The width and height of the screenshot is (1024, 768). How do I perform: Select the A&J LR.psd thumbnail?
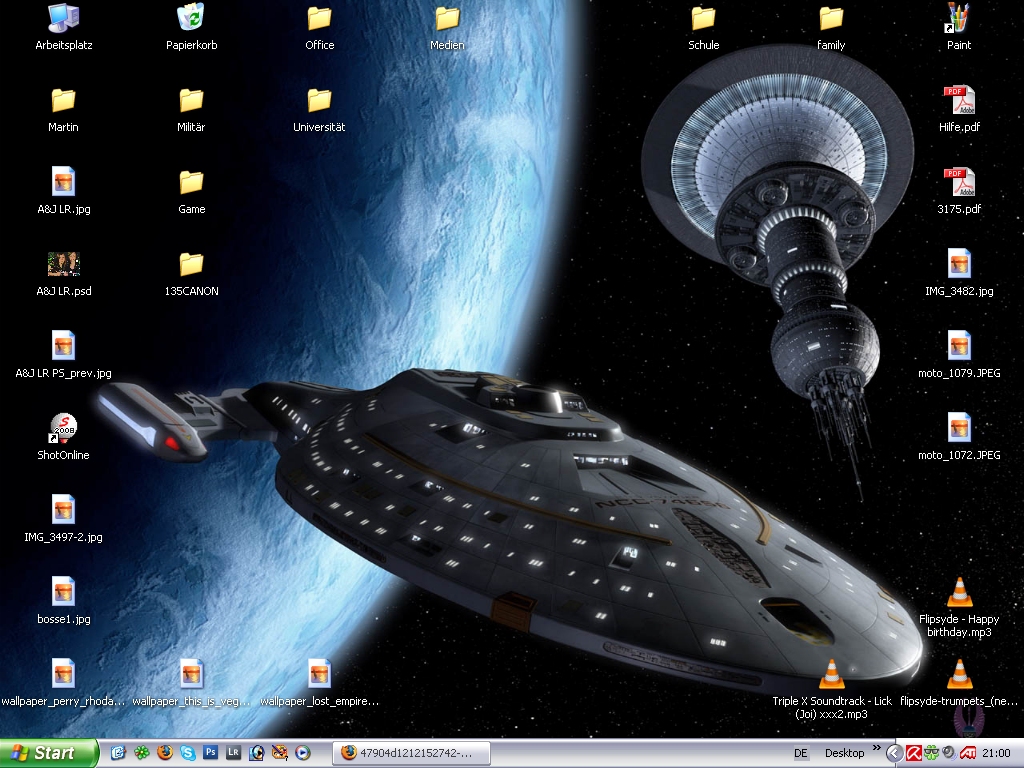click(64, 265)
